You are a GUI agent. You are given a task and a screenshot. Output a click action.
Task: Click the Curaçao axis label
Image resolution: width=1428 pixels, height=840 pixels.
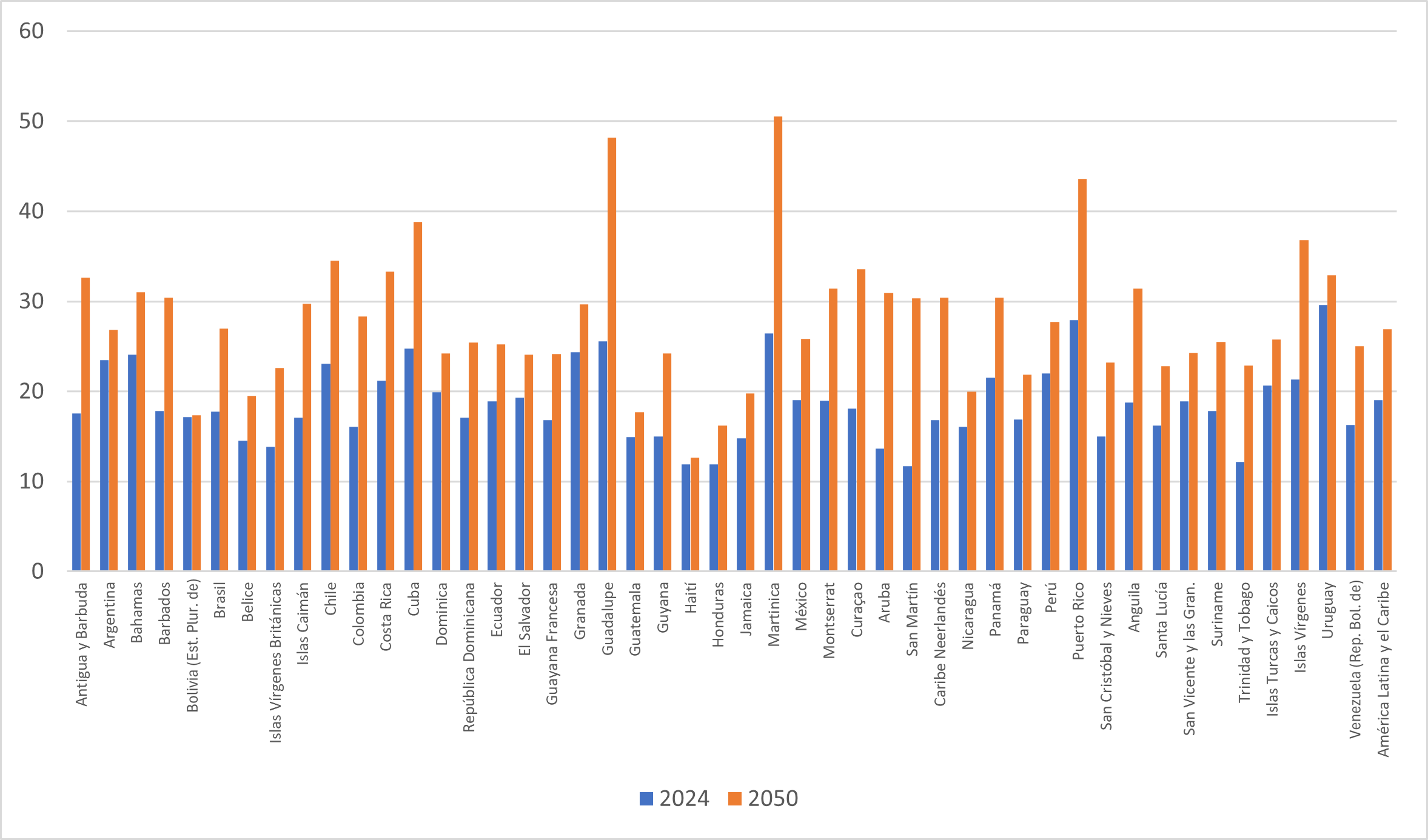[857, 610]
